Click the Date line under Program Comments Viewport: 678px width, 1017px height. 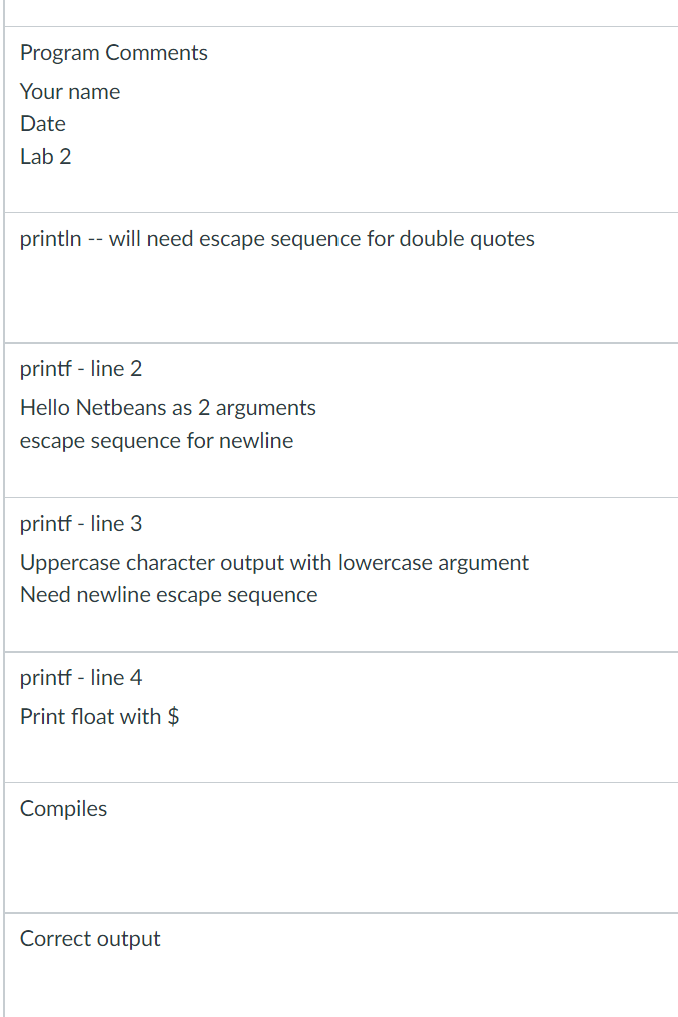click(x=43, y=123)
